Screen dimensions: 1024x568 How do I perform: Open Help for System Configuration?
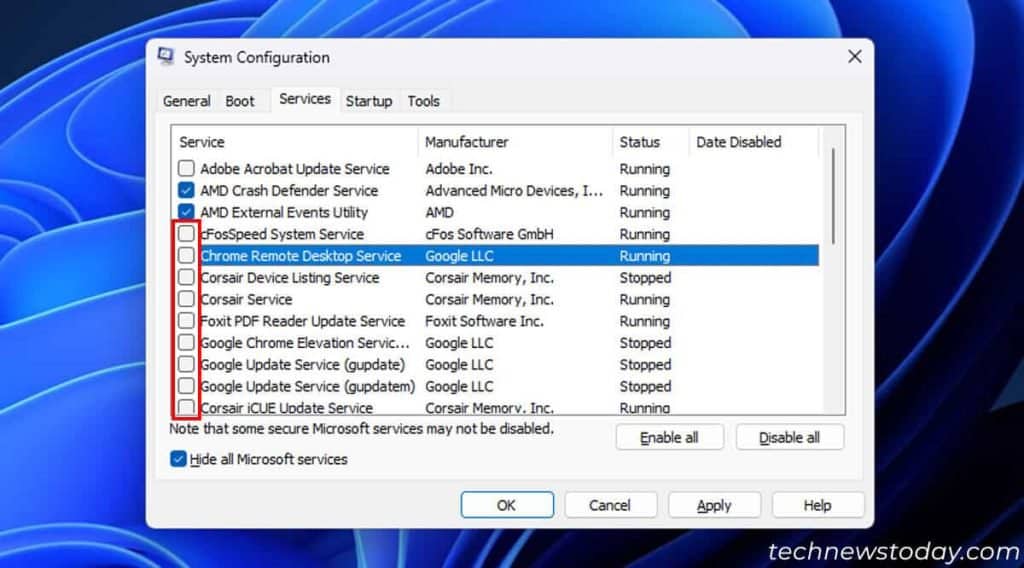[818, 505]
